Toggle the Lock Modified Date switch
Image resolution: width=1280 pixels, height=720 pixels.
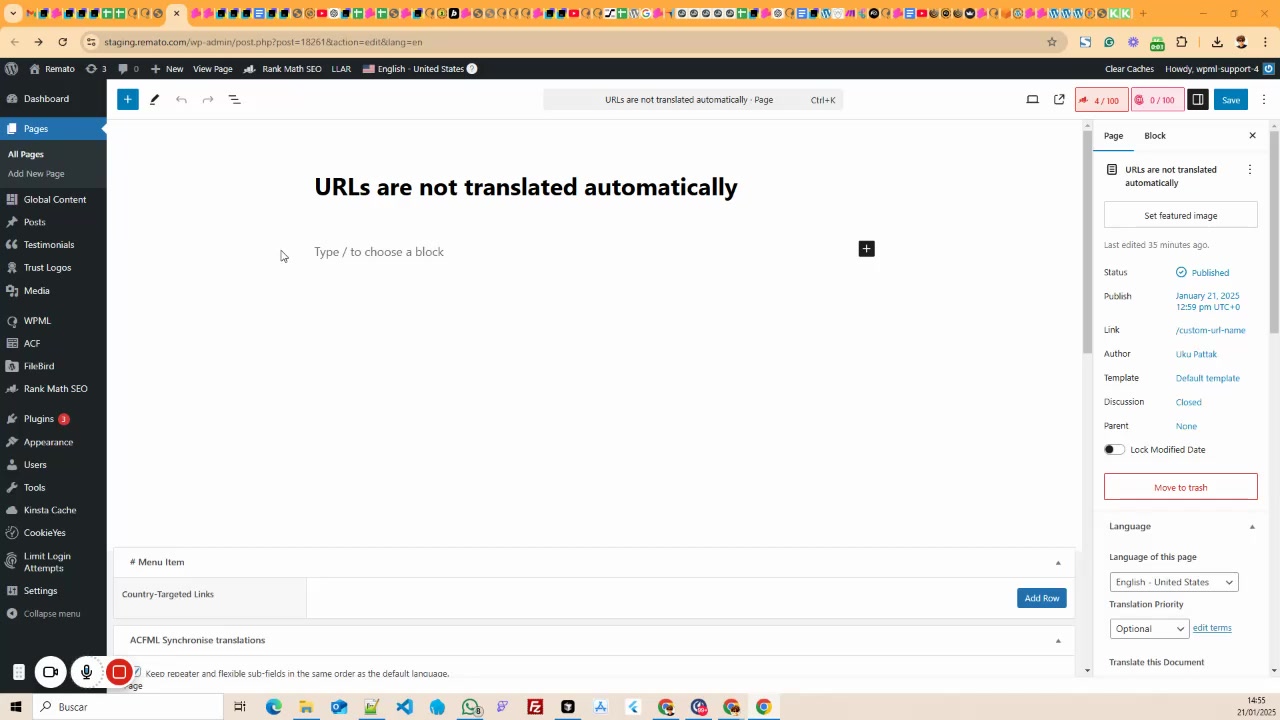tap(1114, 450)
